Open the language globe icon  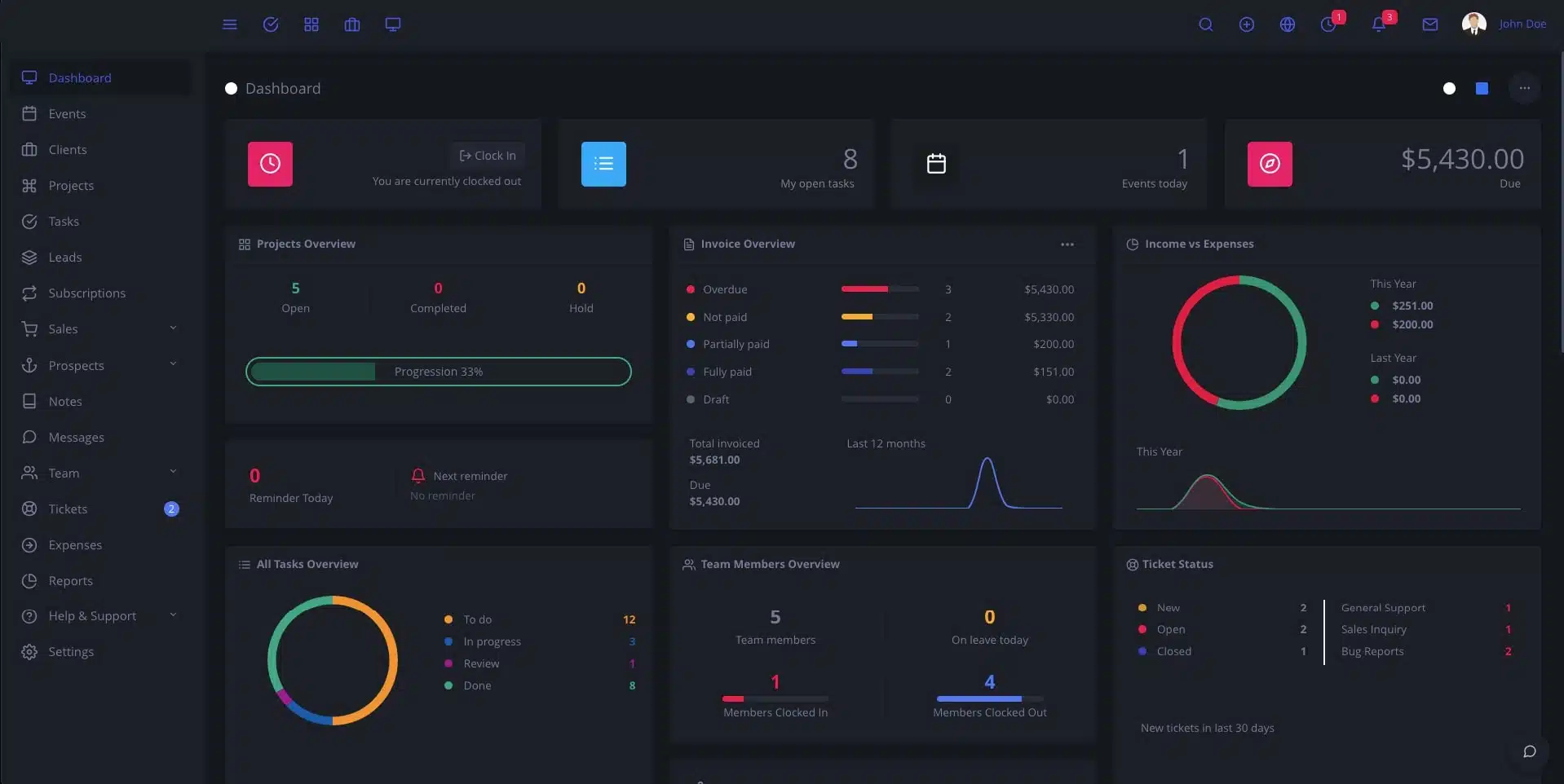click(1288, 24)
